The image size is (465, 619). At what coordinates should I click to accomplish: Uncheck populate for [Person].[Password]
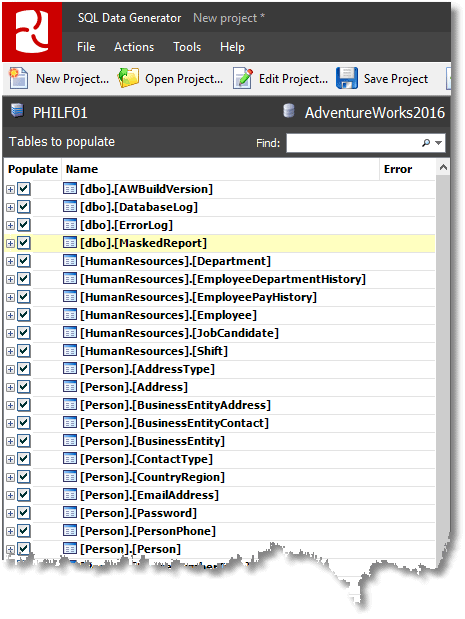point(24,513)
